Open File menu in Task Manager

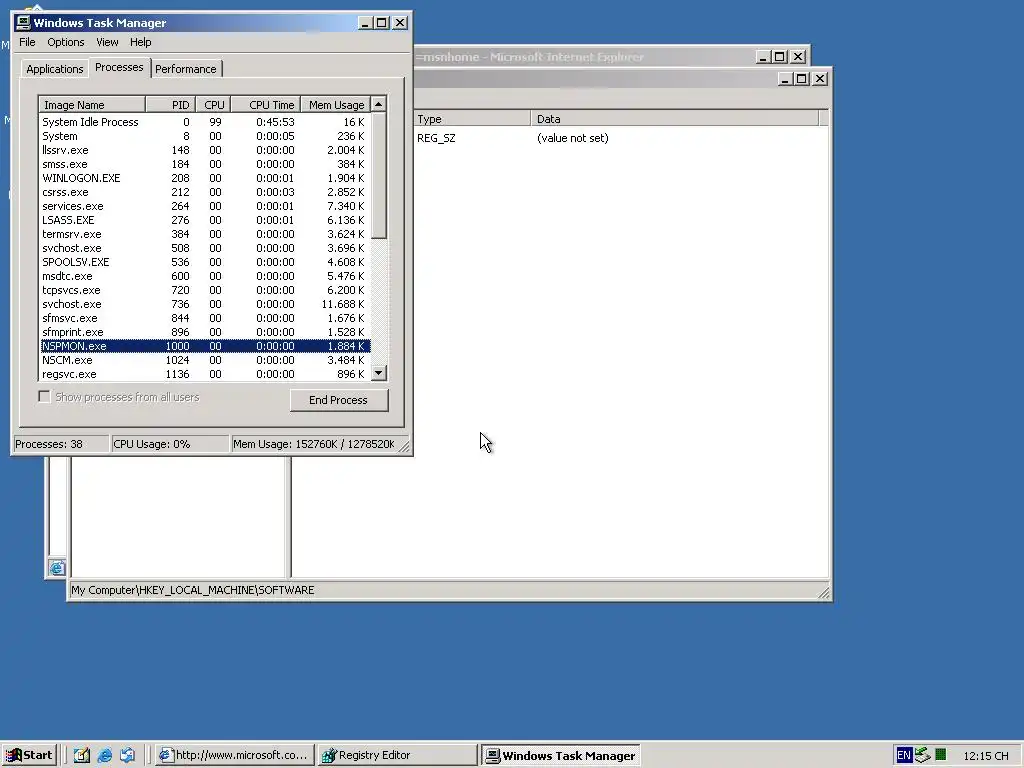[27, 42]
